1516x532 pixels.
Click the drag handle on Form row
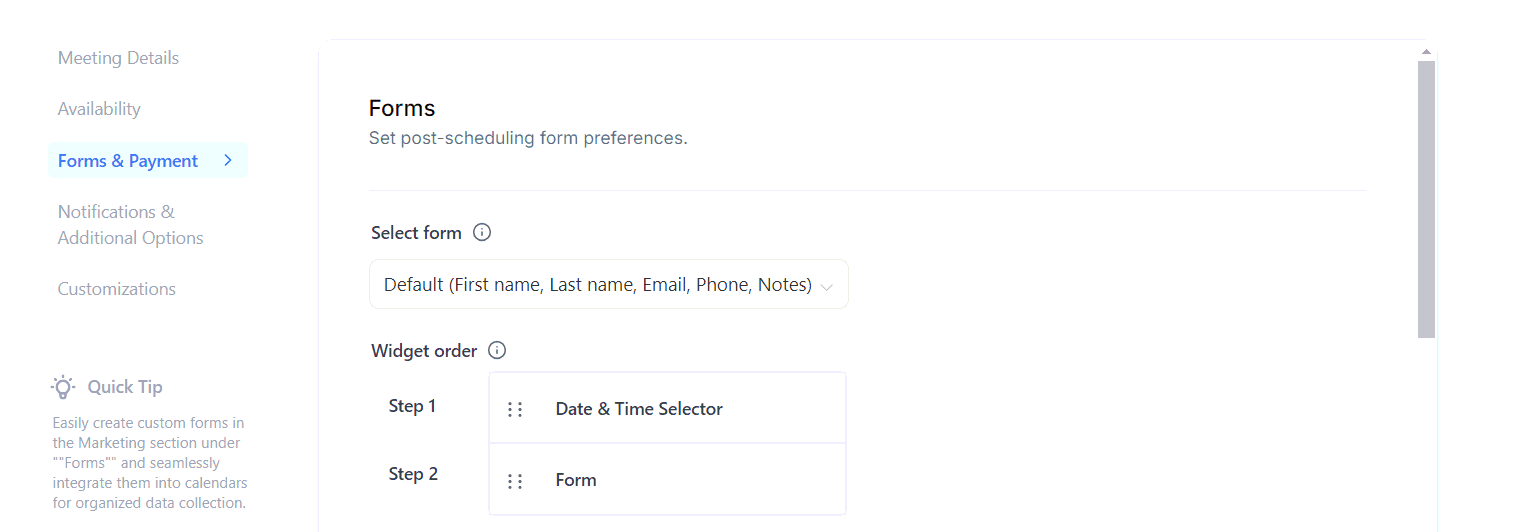point(515,481)
